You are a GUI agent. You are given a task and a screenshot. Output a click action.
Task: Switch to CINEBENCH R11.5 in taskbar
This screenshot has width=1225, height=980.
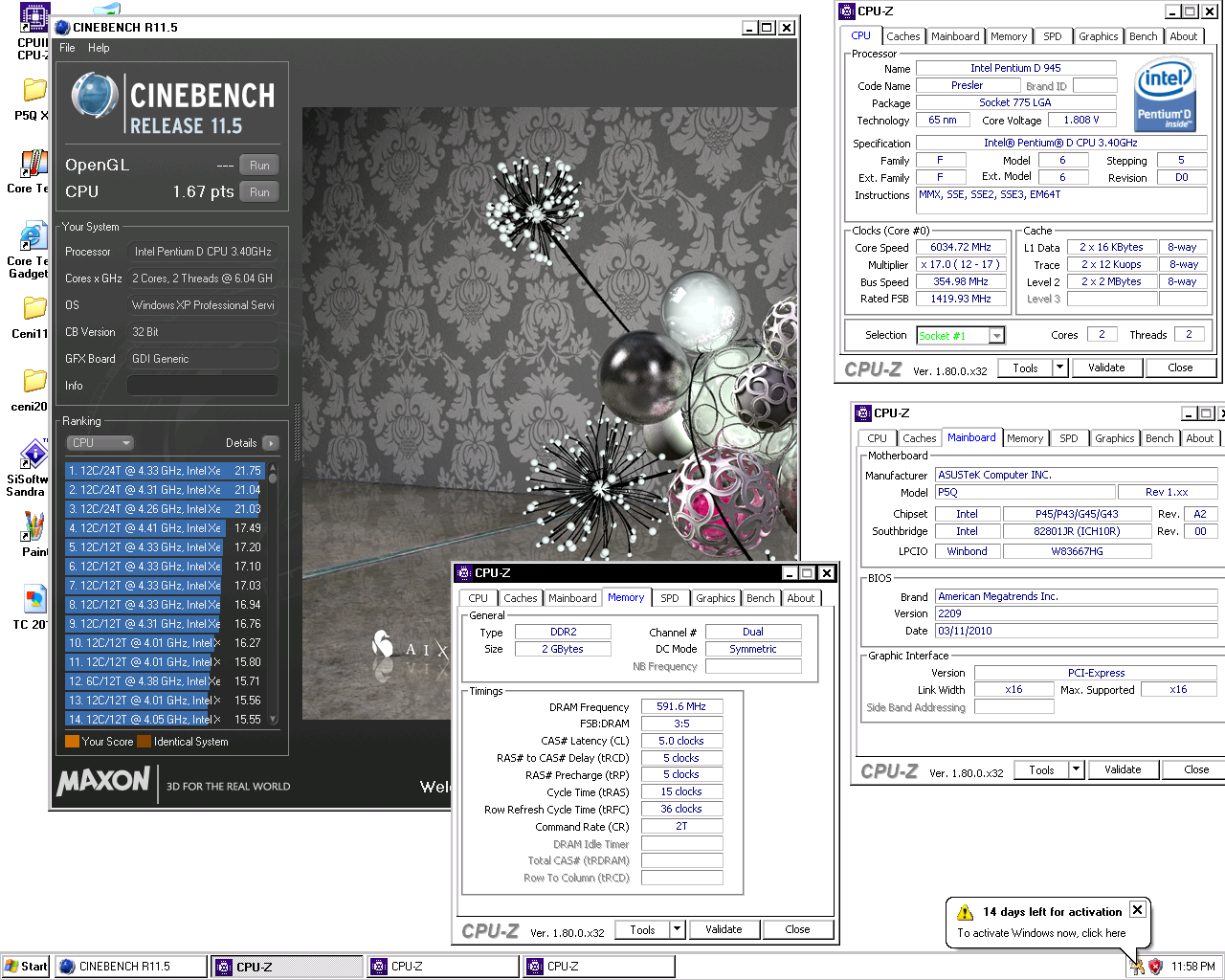click(131, 967)
